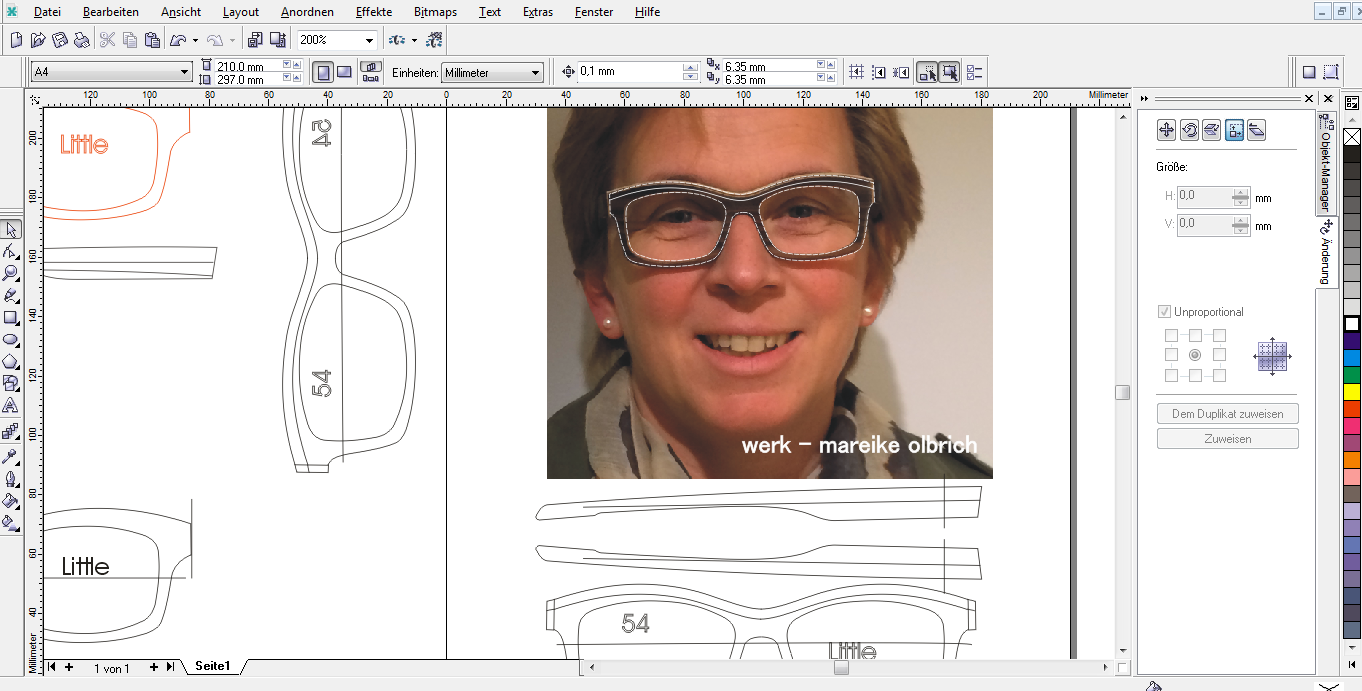Select the Zoom magnifier tool
1362x691 pixels.
click(x=11, y=274)
